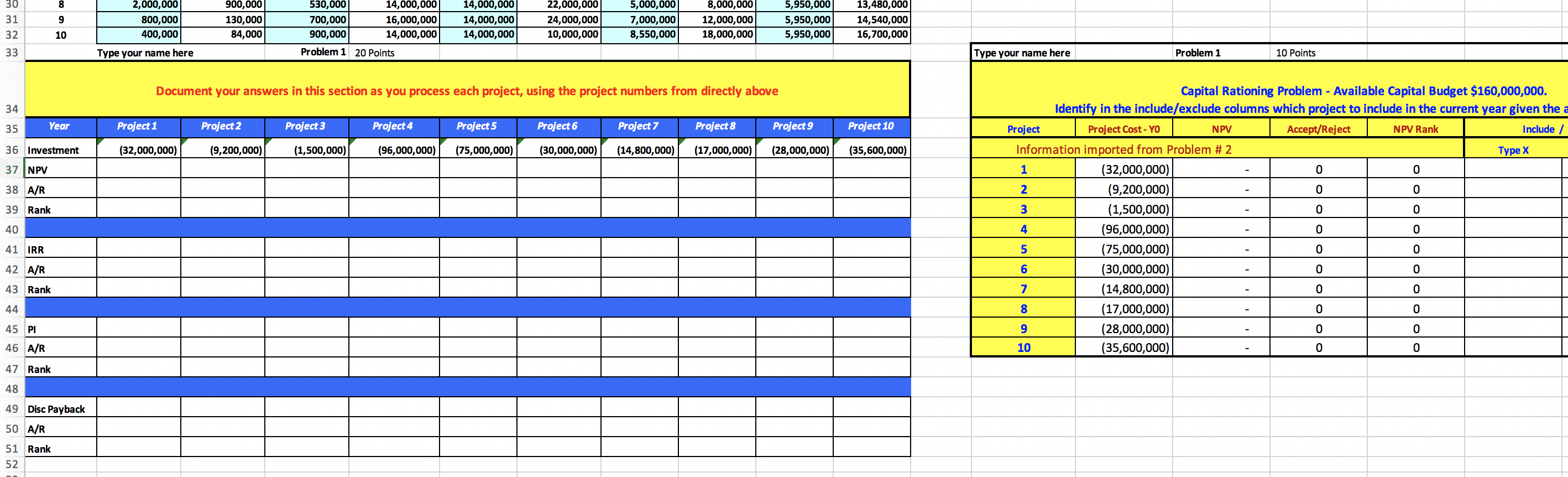Click the 'Project 1' column header cell
Screen dimensions: 1568x477
tap(138, 127)
